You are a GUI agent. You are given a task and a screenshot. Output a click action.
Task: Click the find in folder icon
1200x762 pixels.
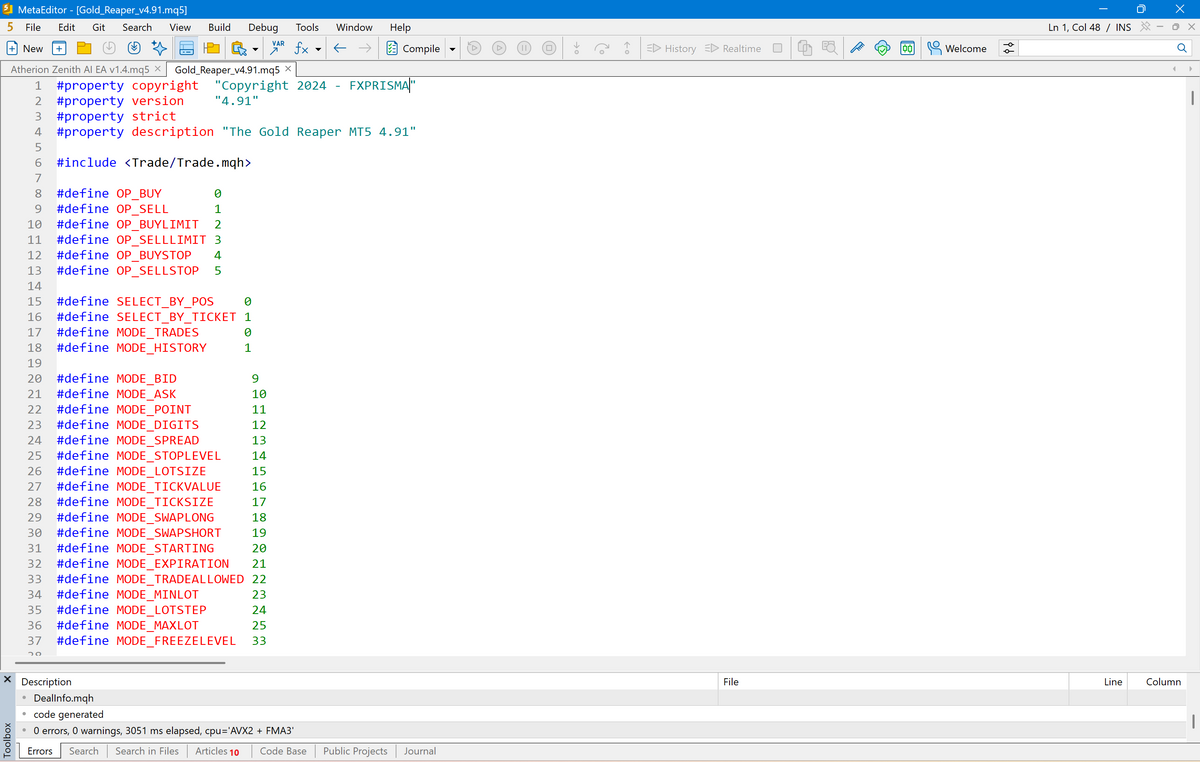pos(238,48)
